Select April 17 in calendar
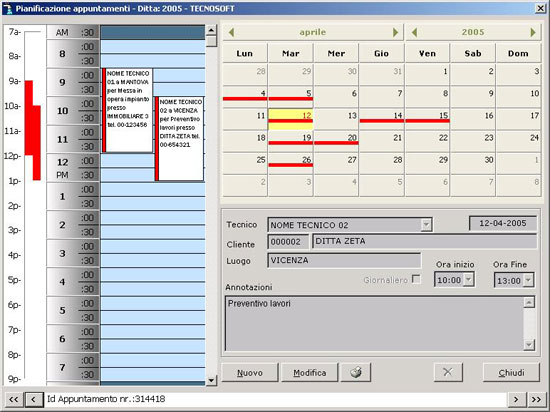Viewport: 550px width, 412px height. tap(518, 119)
